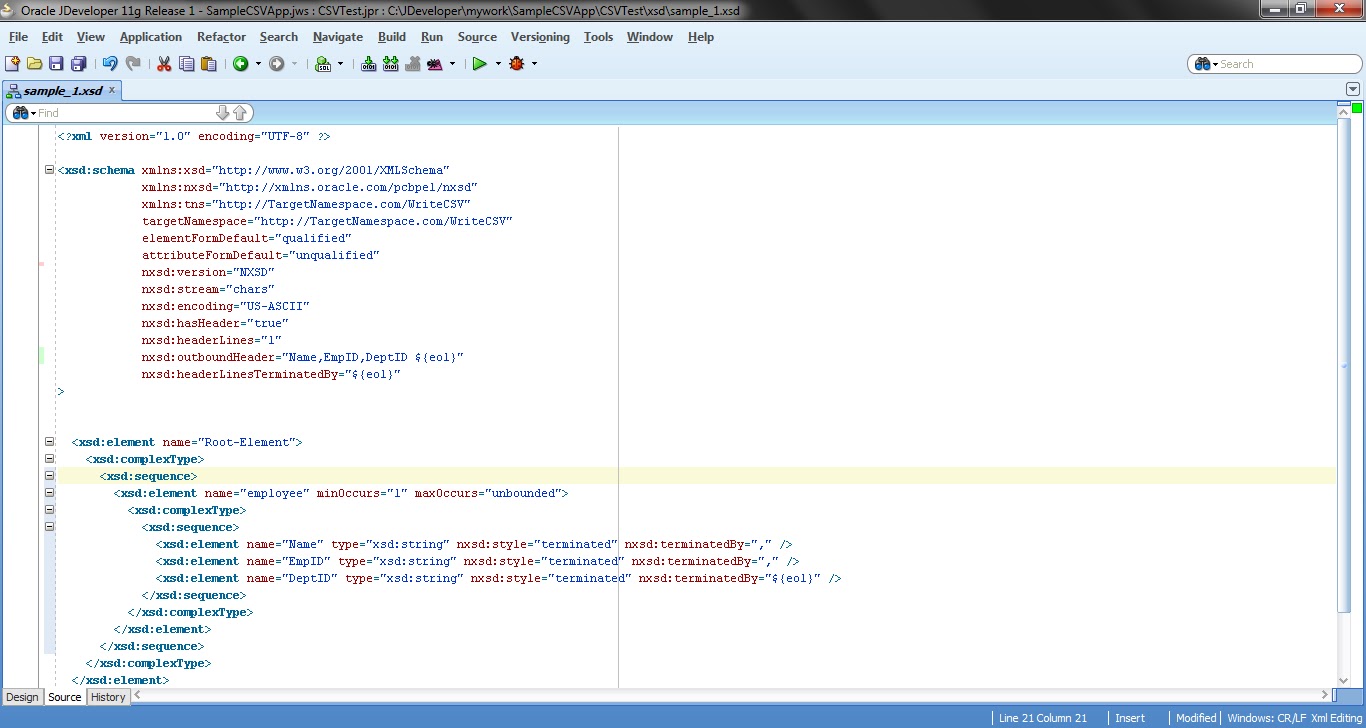Save all files with the Save All icon

78,63
